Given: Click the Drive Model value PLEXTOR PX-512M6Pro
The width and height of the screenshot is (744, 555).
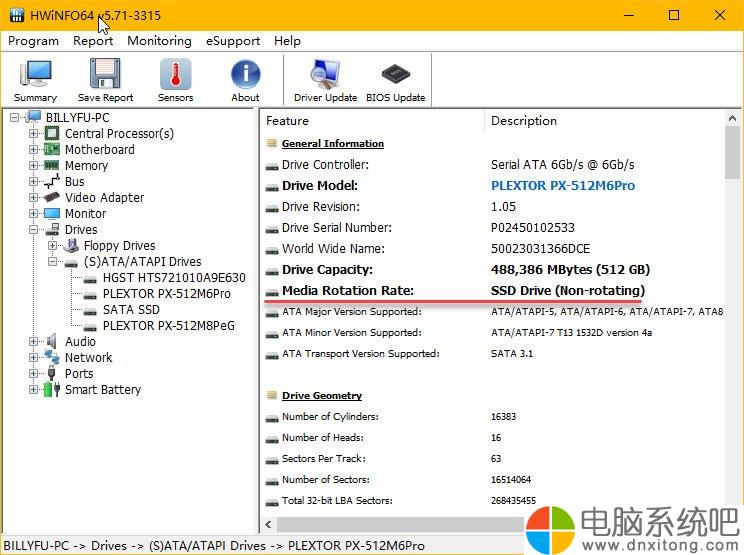Looking at the screenshot, I should click(563, 185).
